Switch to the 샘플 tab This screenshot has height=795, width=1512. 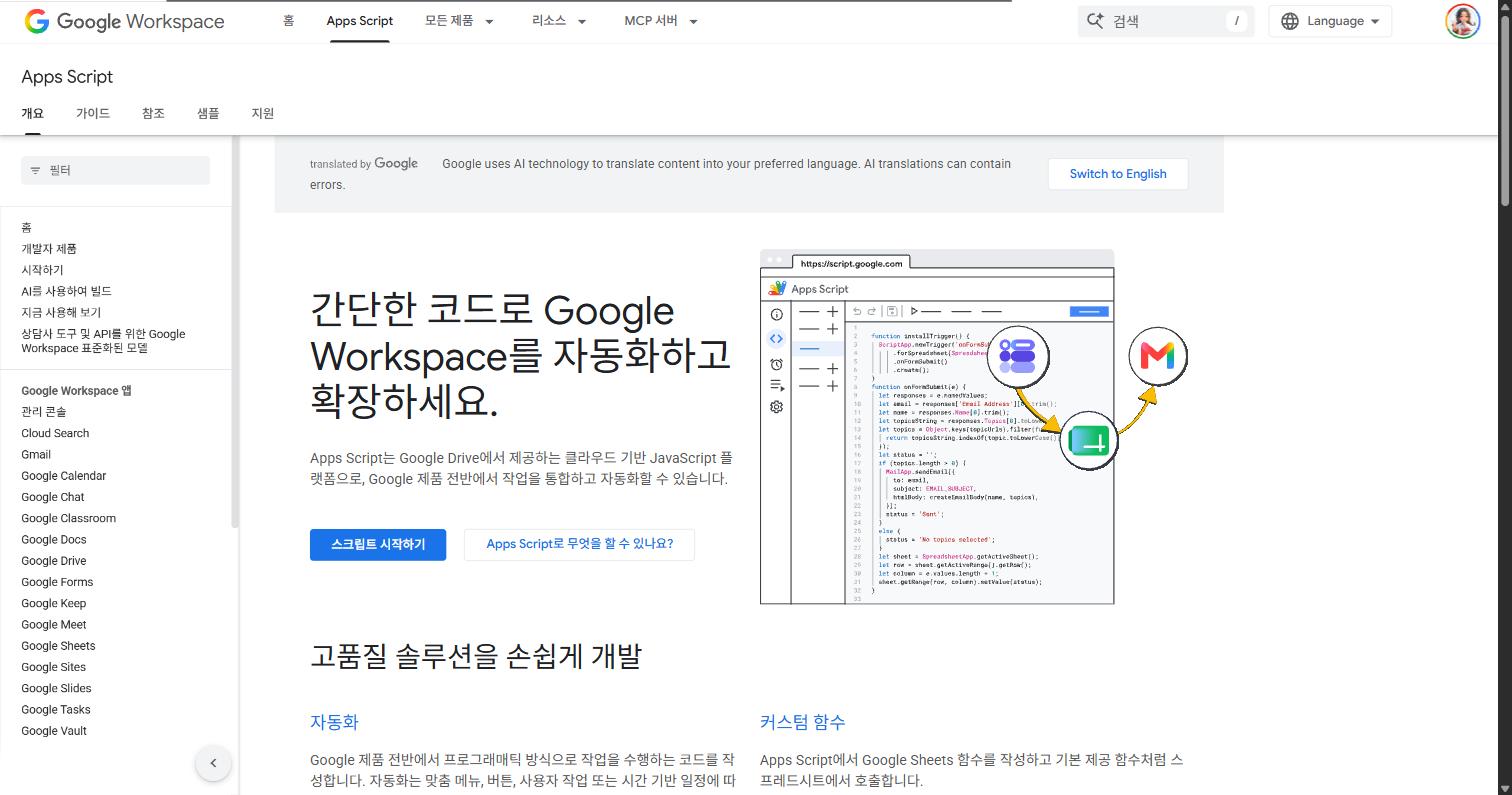click(208, 113)
